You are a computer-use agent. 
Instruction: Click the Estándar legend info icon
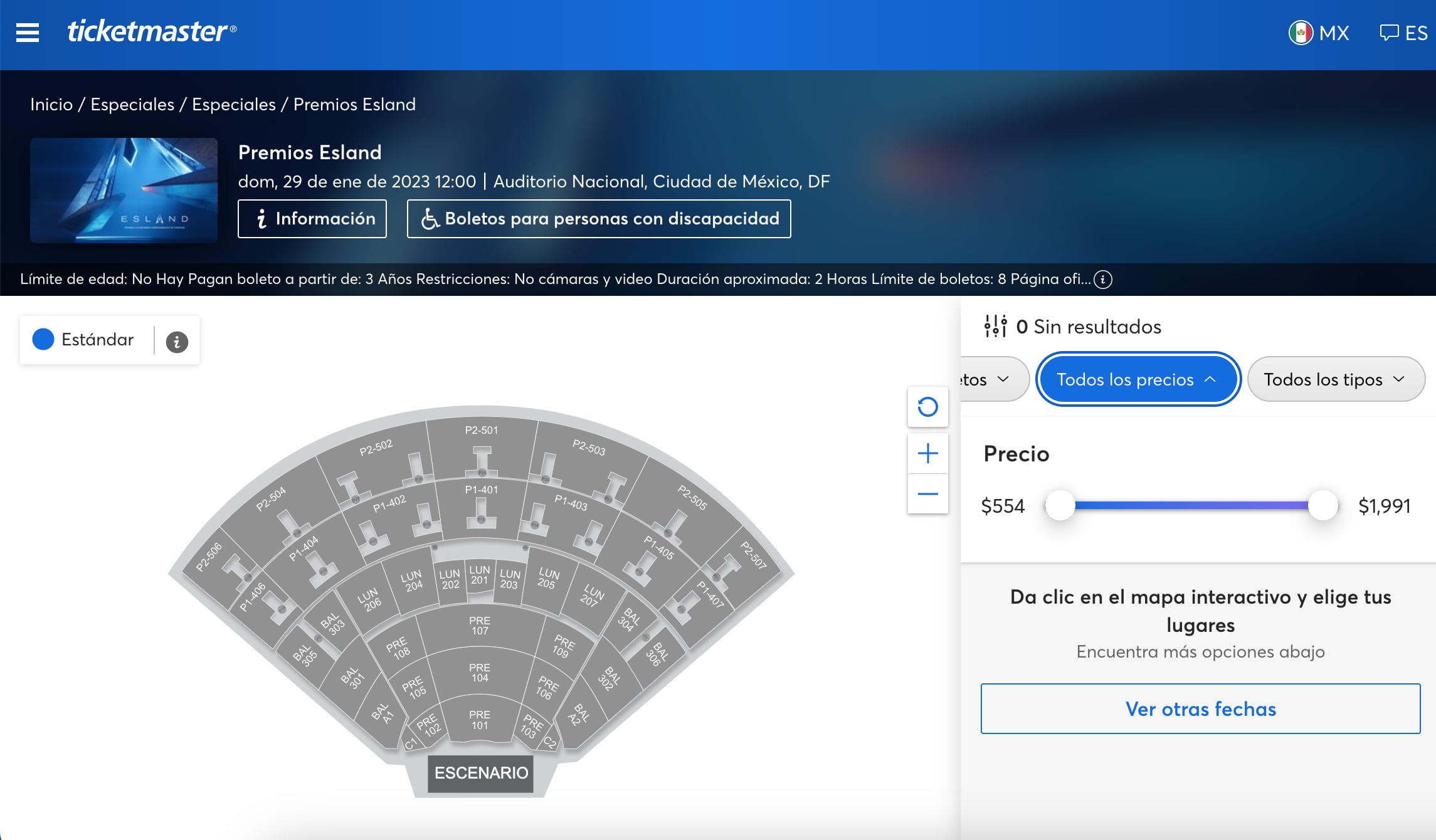[x=177, y=342]
